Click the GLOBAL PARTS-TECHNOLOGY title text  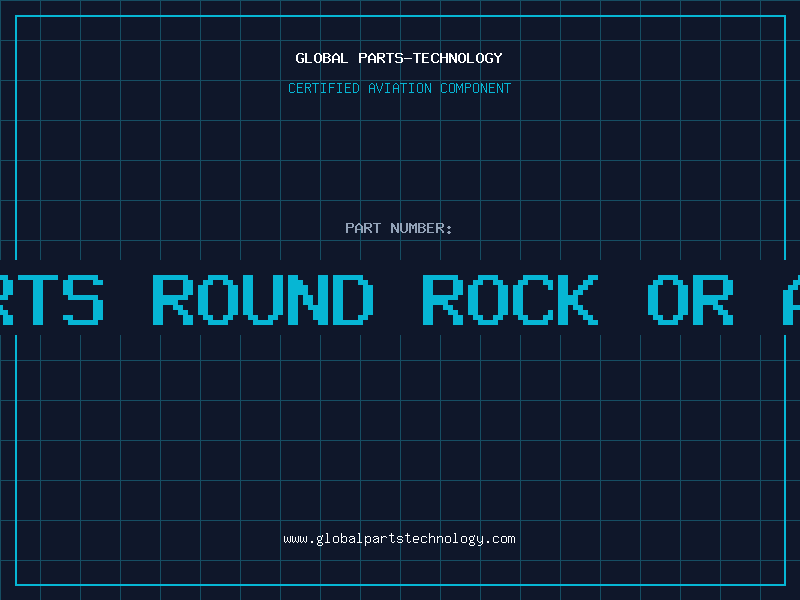399,58
